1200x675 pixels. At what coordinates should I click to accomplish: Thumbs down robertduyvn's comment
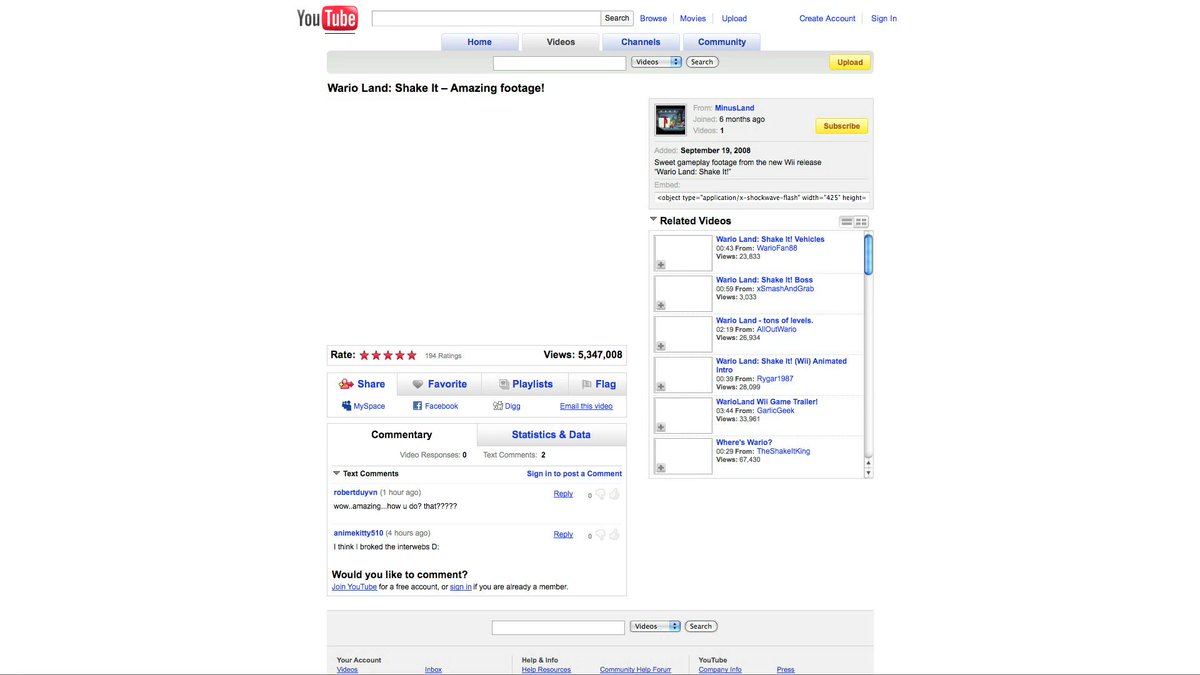click(x=601, y=494)
